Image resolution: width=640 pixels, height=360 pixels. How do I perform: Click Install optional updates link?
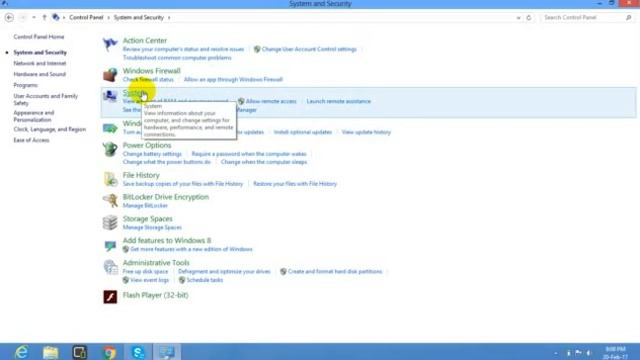pos(303,132)
